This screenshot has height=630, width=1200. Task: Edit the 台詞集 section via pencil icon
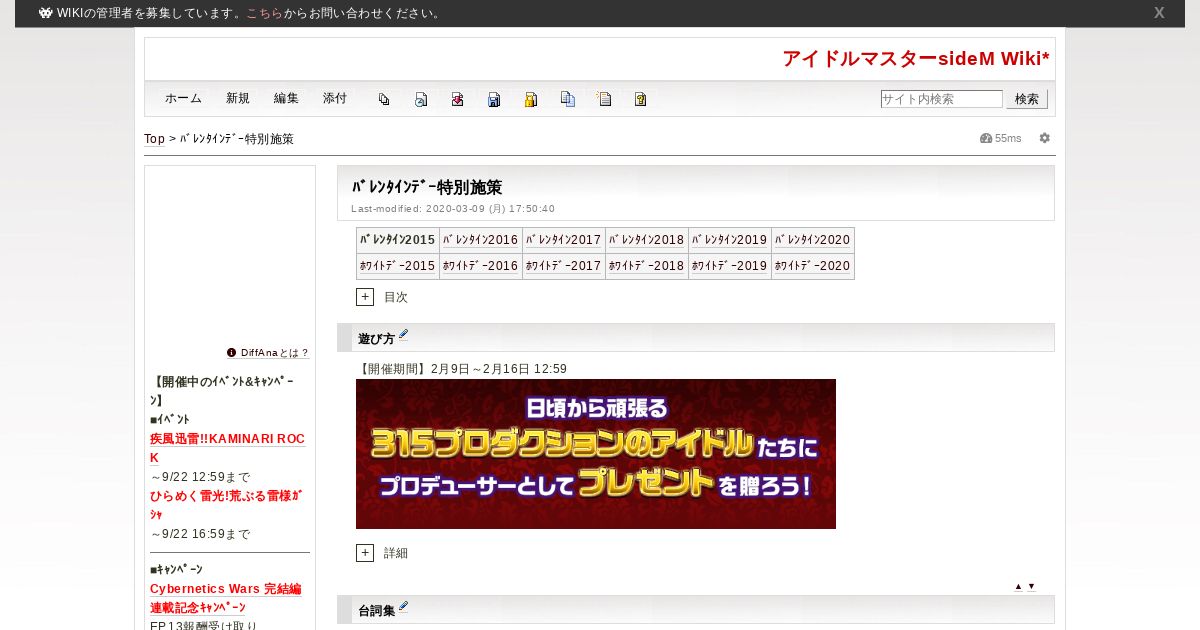pyautogui.click(x=403, y=606)
